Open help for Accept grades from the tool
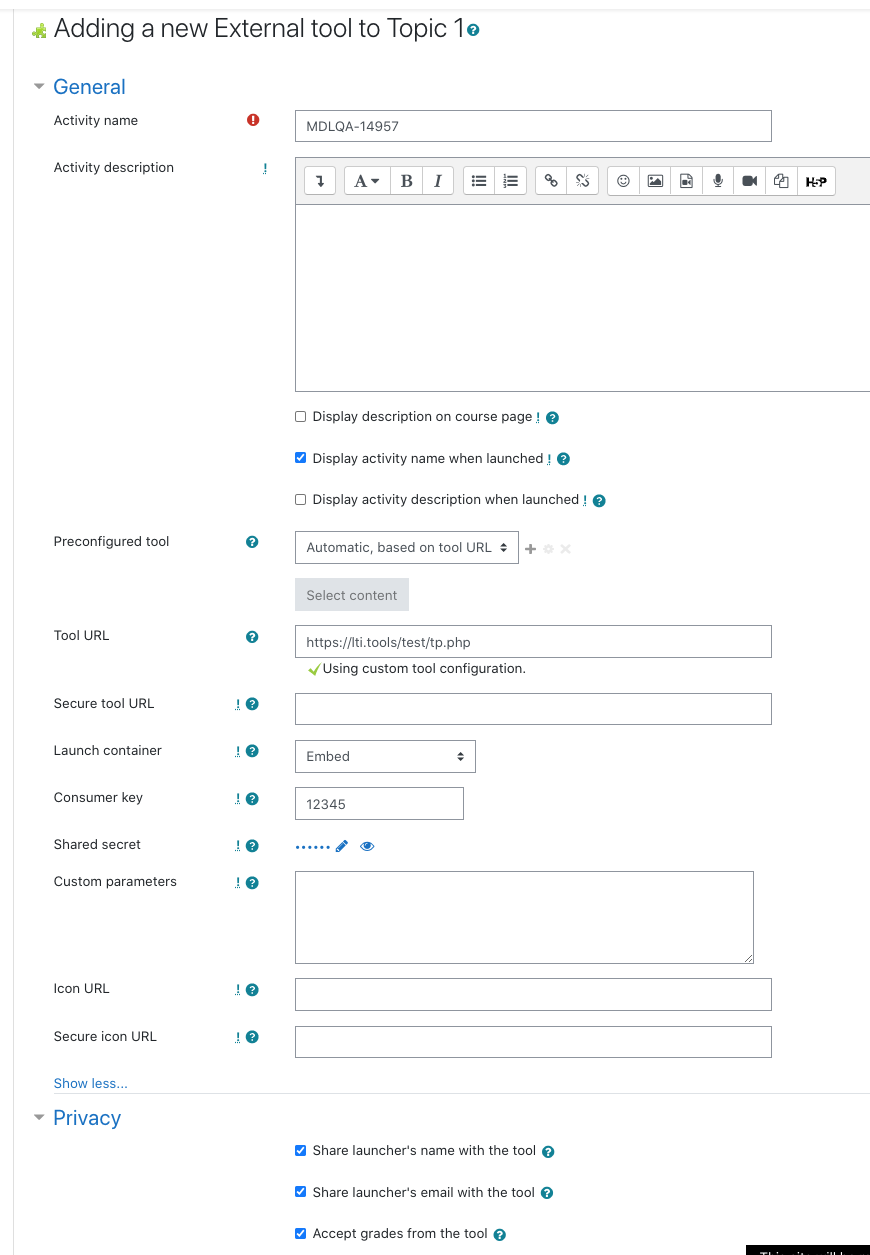This screenshot has height=1255, width=870. pyautogui.click(x=500, y=1235)
